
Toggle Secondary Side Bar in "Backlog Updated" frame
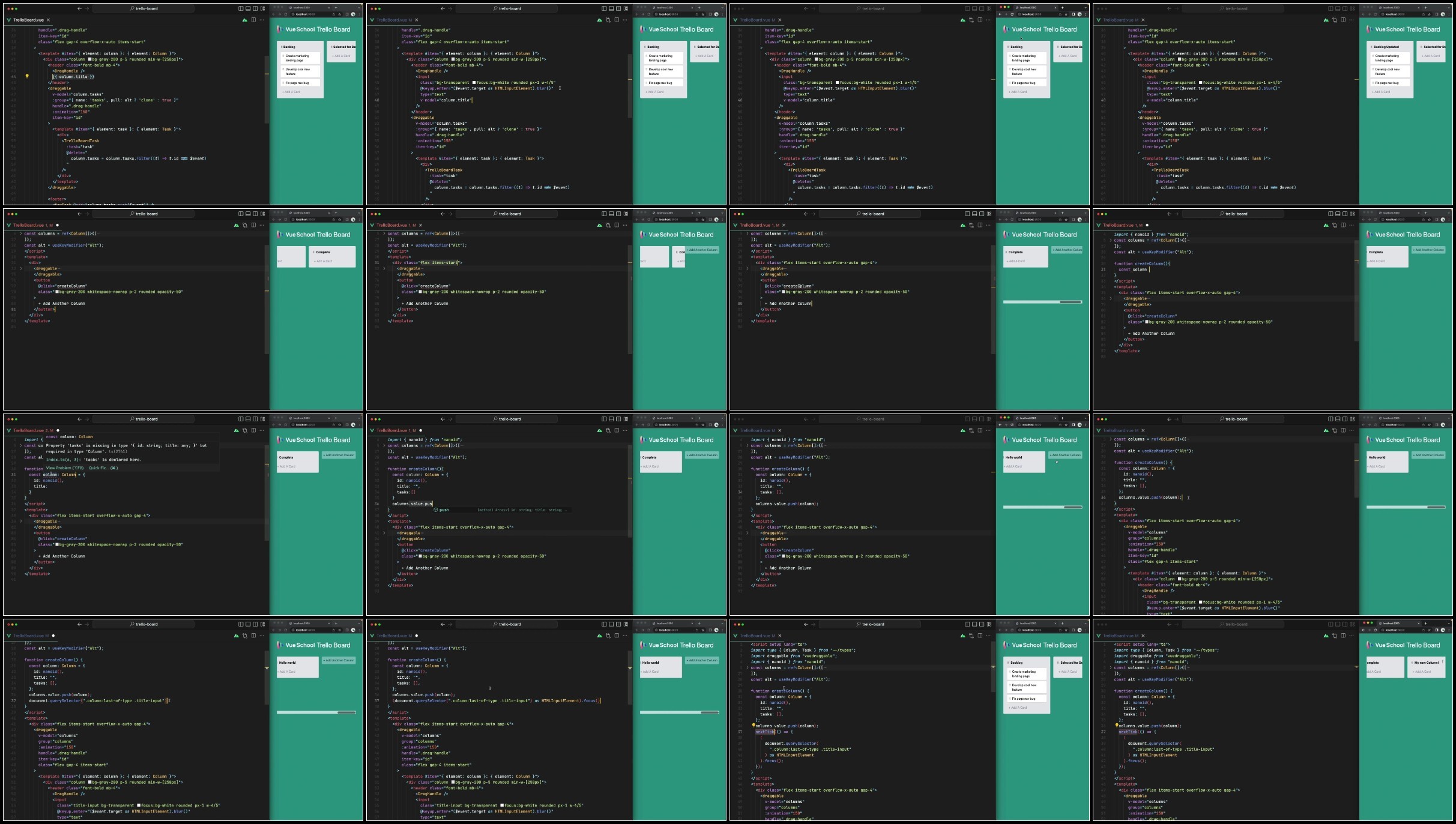(1345, 8)
